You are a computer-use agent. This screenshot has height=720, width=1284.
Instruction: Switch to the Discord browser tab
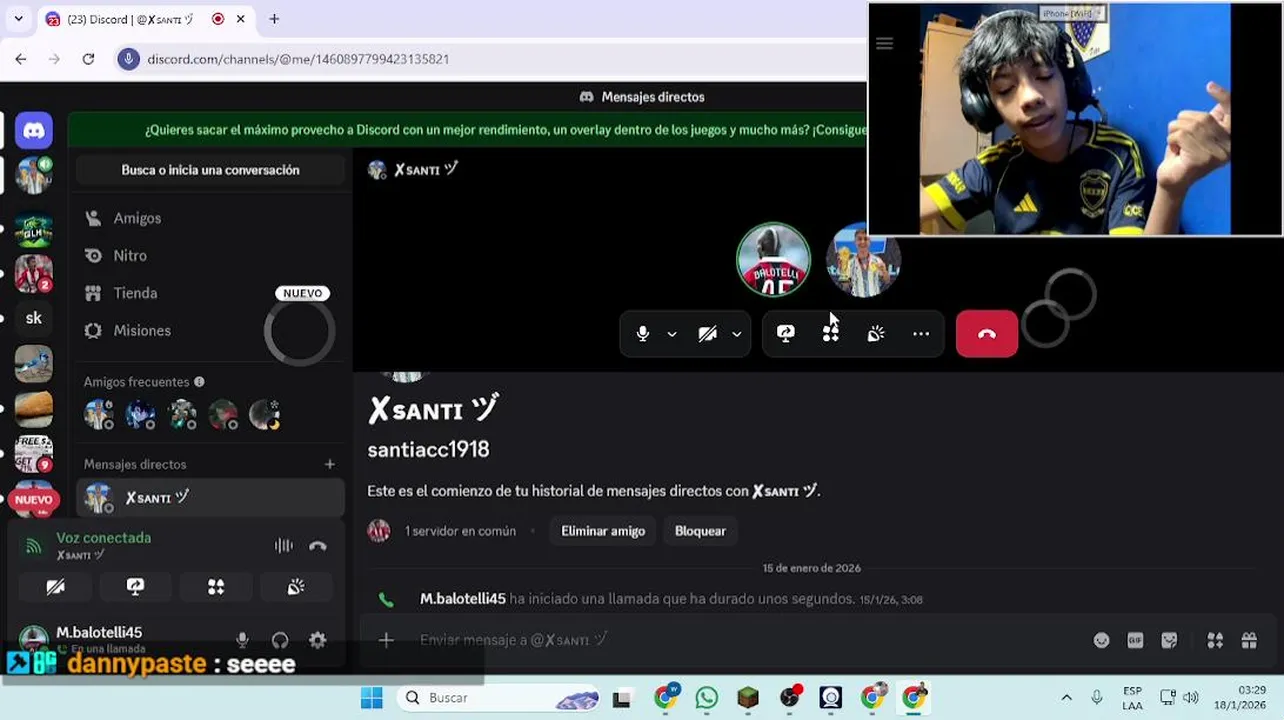tap(145, 19)
